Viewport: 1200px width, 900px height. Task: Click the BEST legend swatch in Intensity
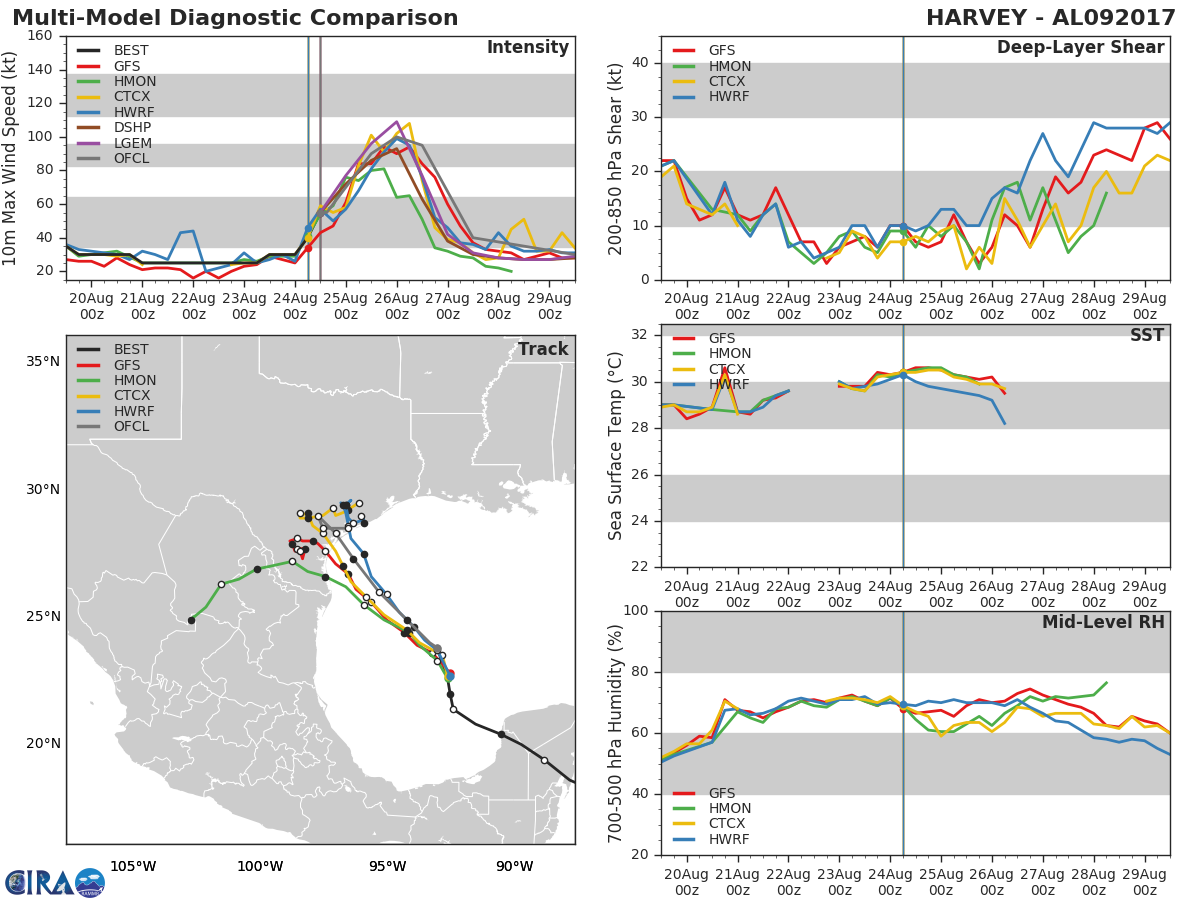pyautogui.click(x=89, y=50)
